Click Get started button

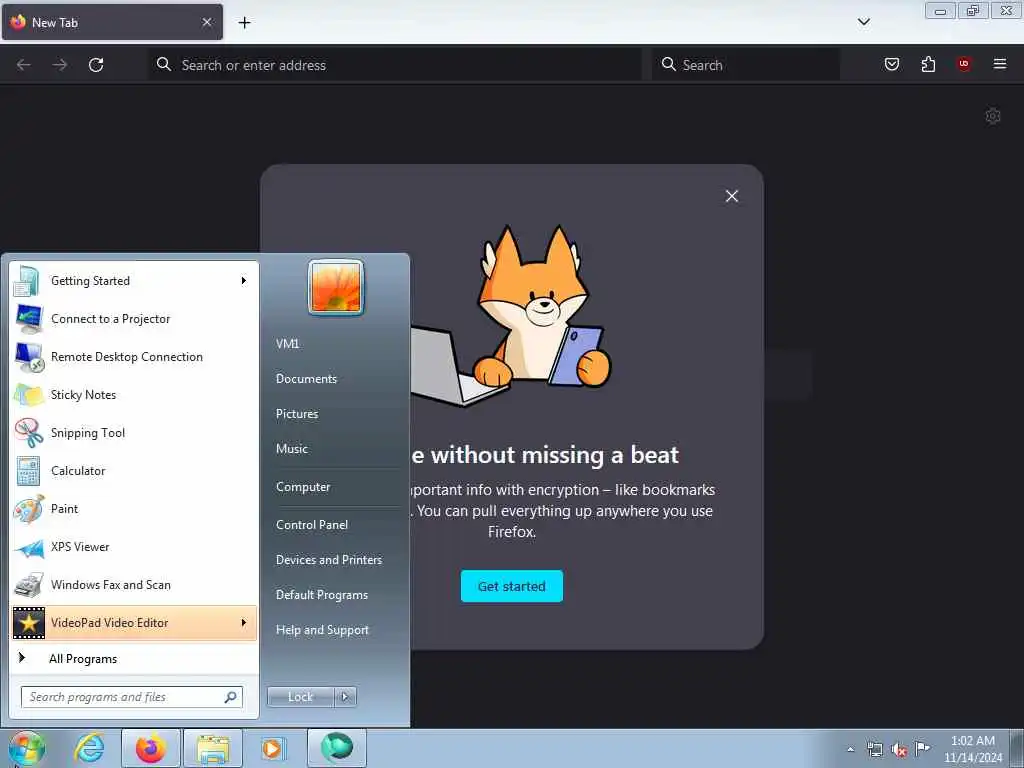pyautogui.click(x=511, y=586)
